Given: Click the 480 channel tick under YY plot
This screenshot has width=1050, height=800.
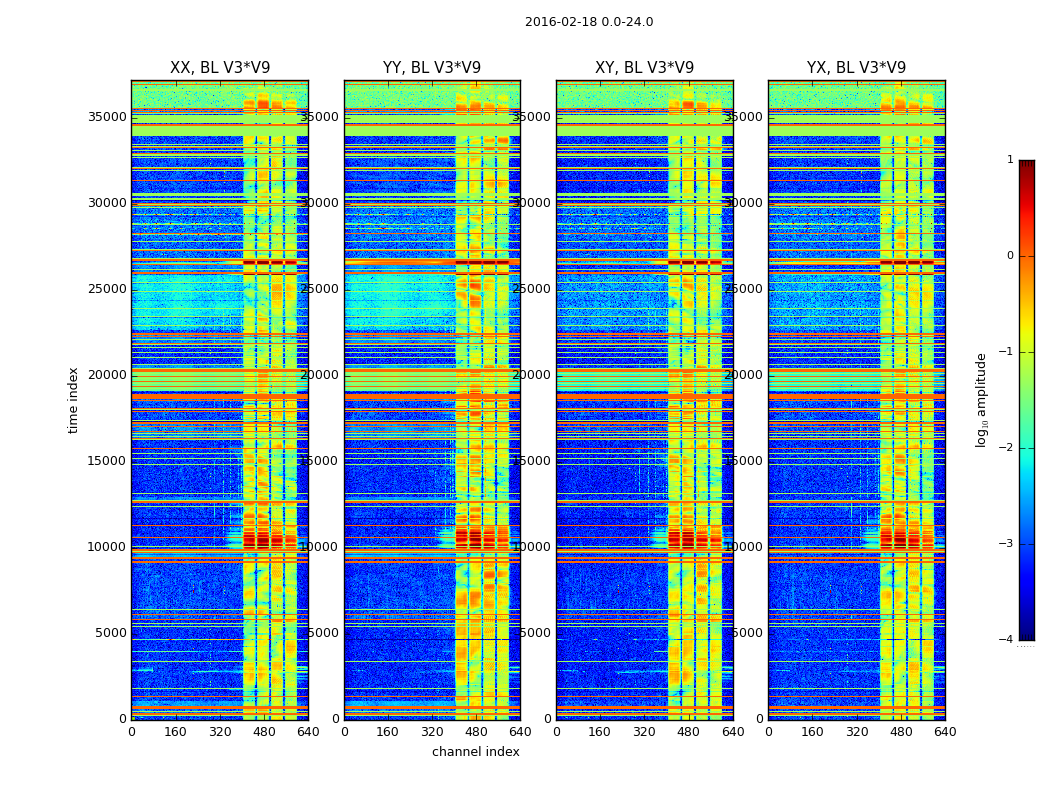Looking at the screenshot, I should [x=476, y=732].
